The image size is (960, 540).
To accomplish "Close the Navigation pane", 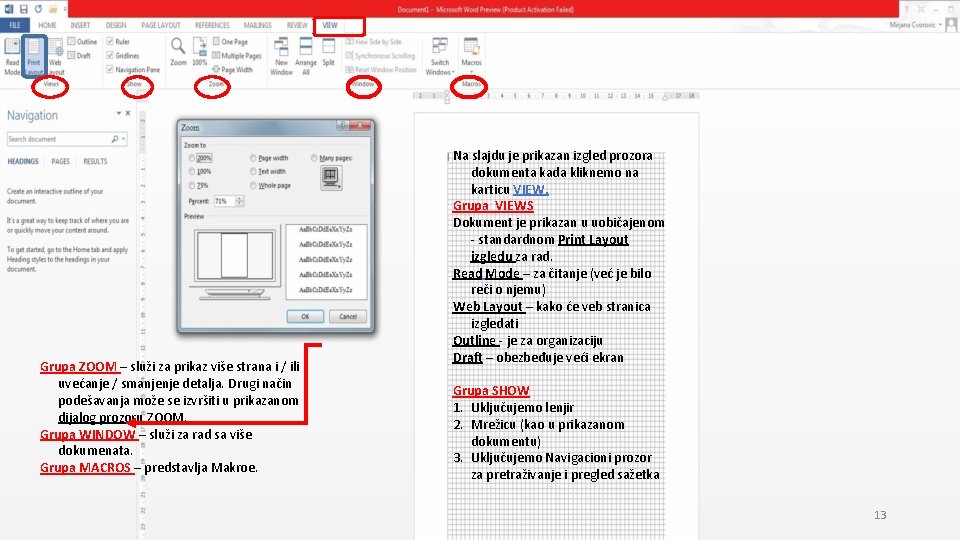I will coord(128,113).
